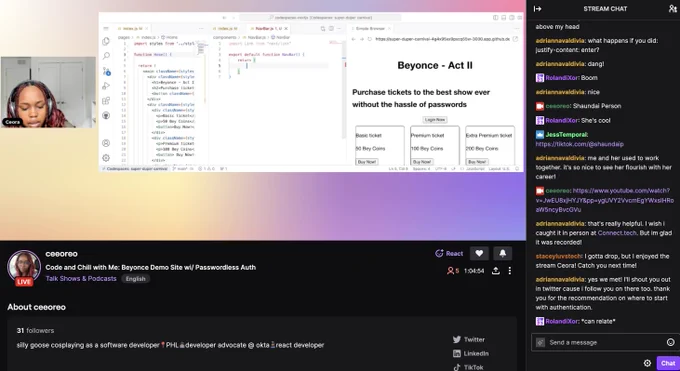Click the Login Now button
The width and height of the screenshot is (680, 371).
(x=435, y=119)
